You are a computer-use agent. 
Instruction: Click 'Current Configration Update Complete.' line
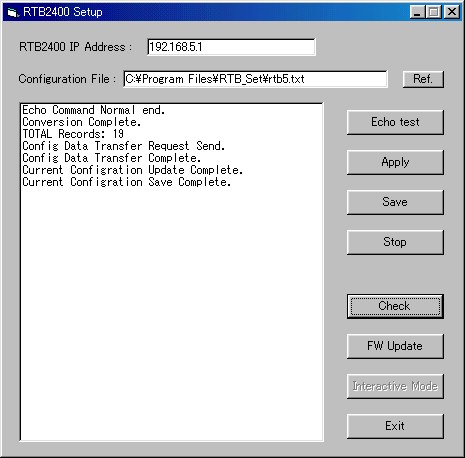132,170
